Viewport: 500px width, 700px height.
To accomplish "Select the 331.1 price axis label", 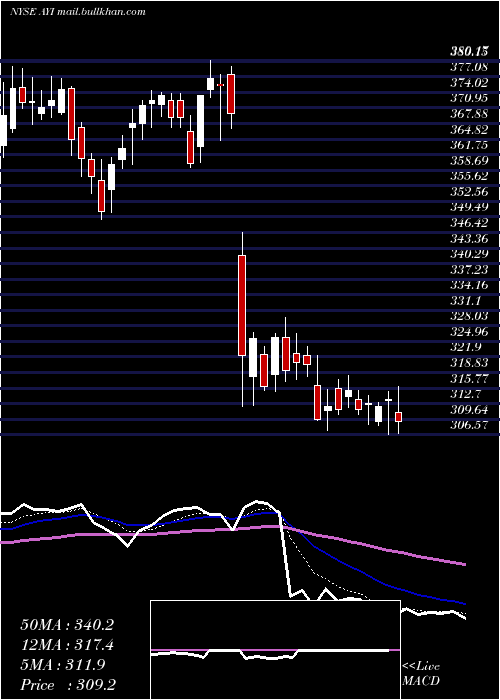I will (466, 301).
